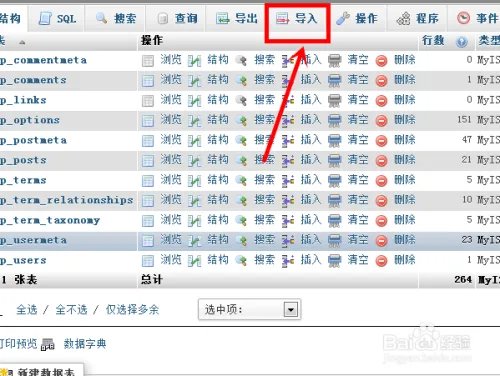
Task: Open the p_posts table link
Action: point(23,160)
